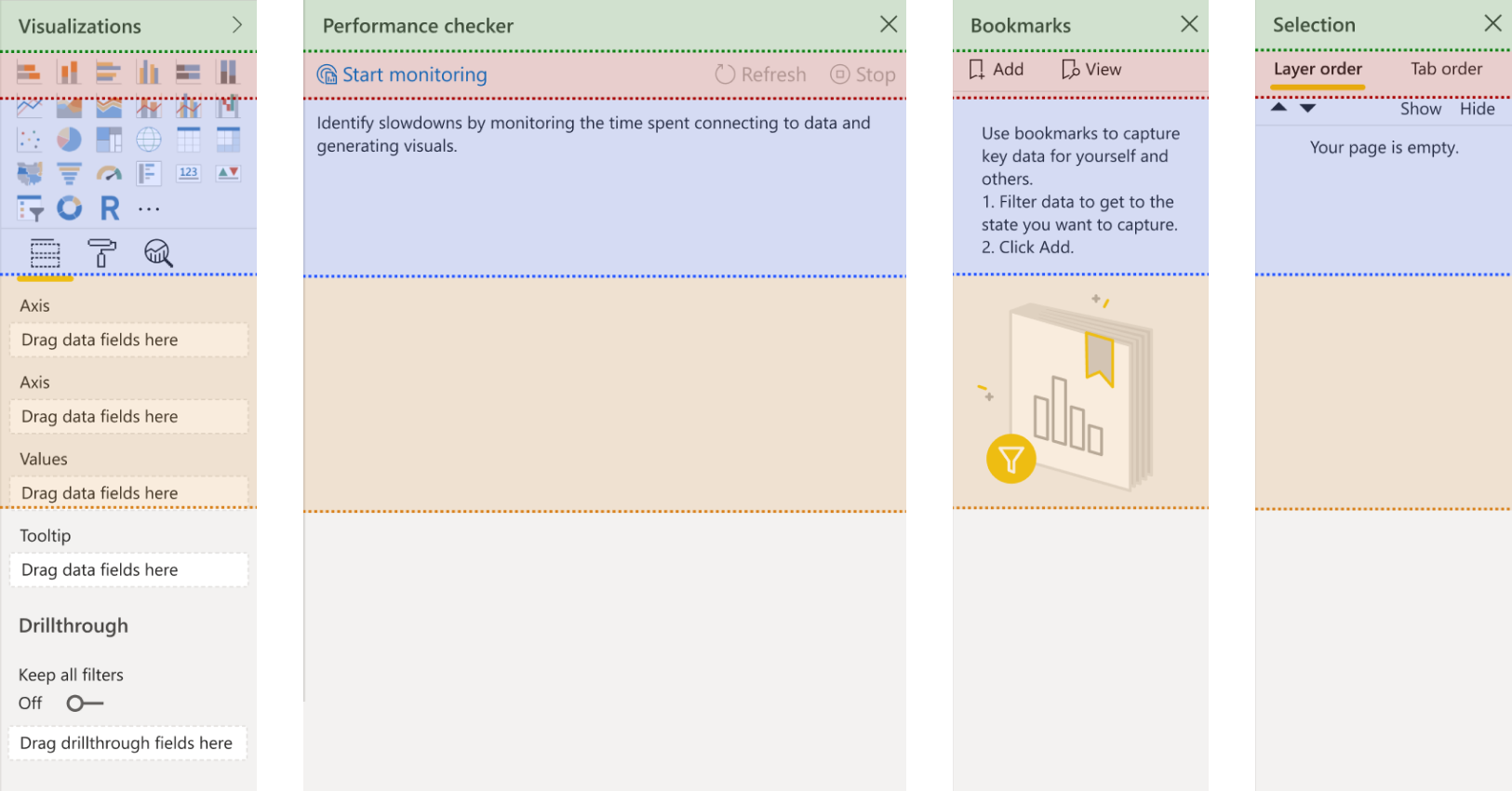
Task: Choose the gauge visualization
Action: [x=109, y=174]
